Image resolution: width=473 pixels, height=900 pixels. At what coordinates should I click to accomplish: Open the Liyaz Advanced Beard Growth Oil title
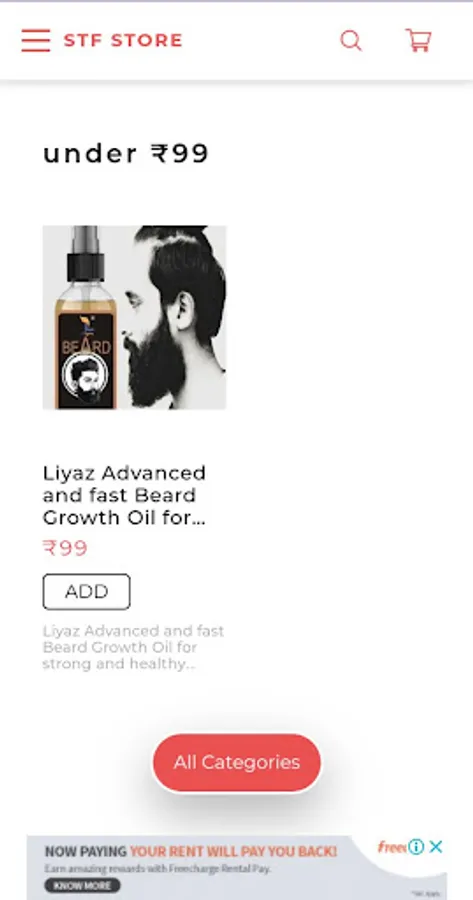[124, 495]
